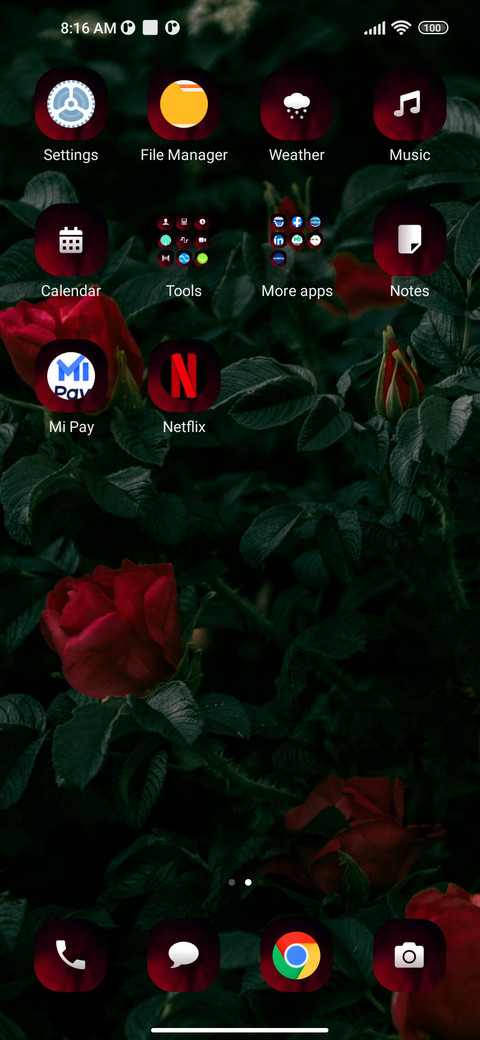Select the second home screen page dot

248,883
